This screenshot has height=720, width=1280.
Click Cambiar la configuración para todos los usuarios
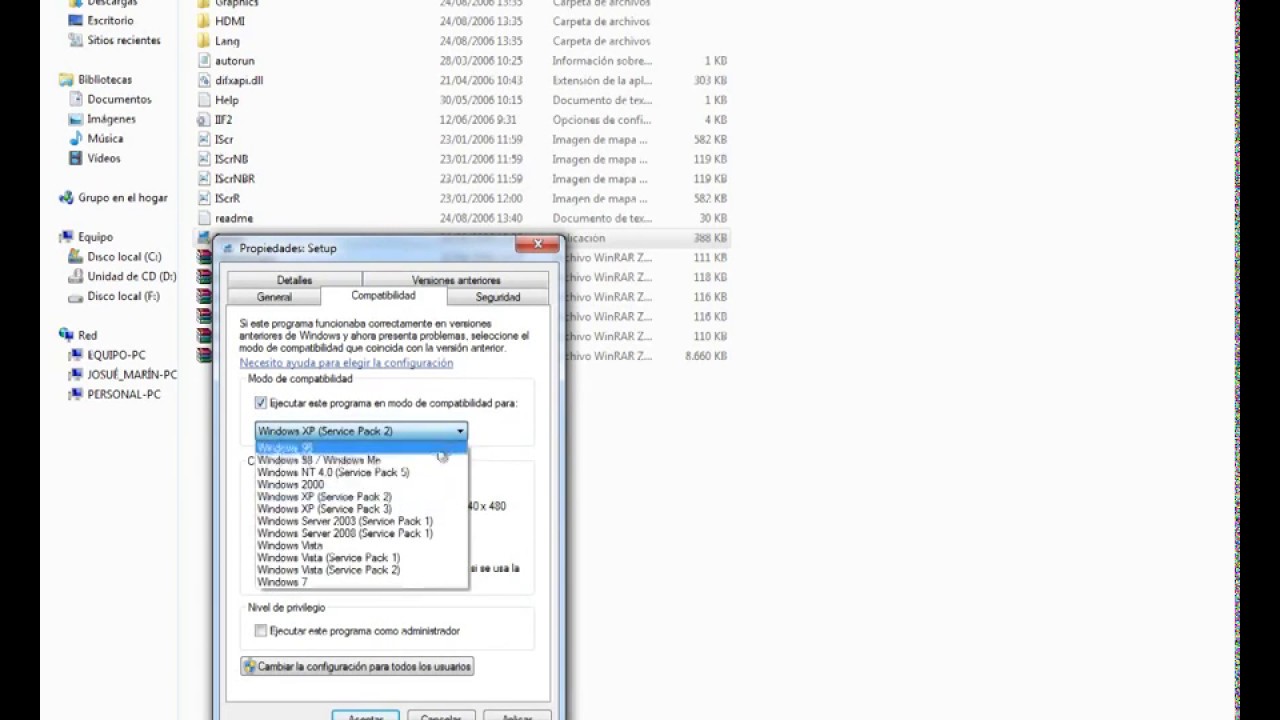[357, 666]
